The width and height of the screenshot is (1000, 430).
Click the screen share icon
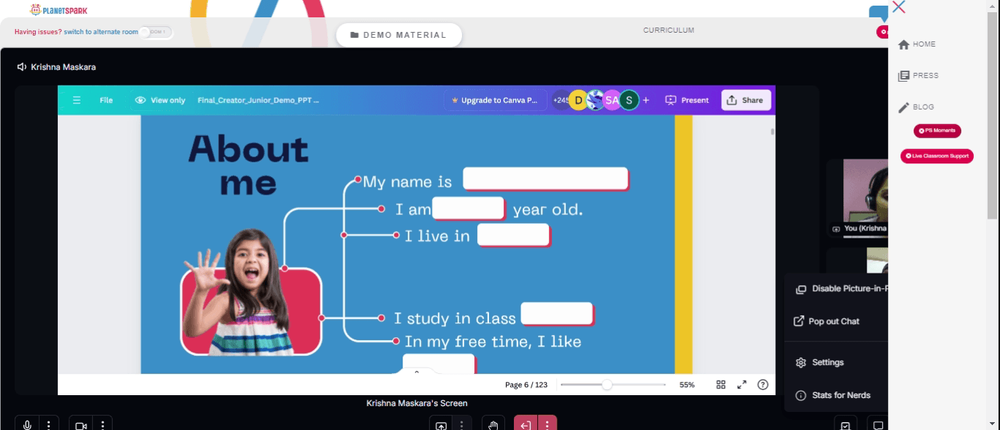coord(441,424)
